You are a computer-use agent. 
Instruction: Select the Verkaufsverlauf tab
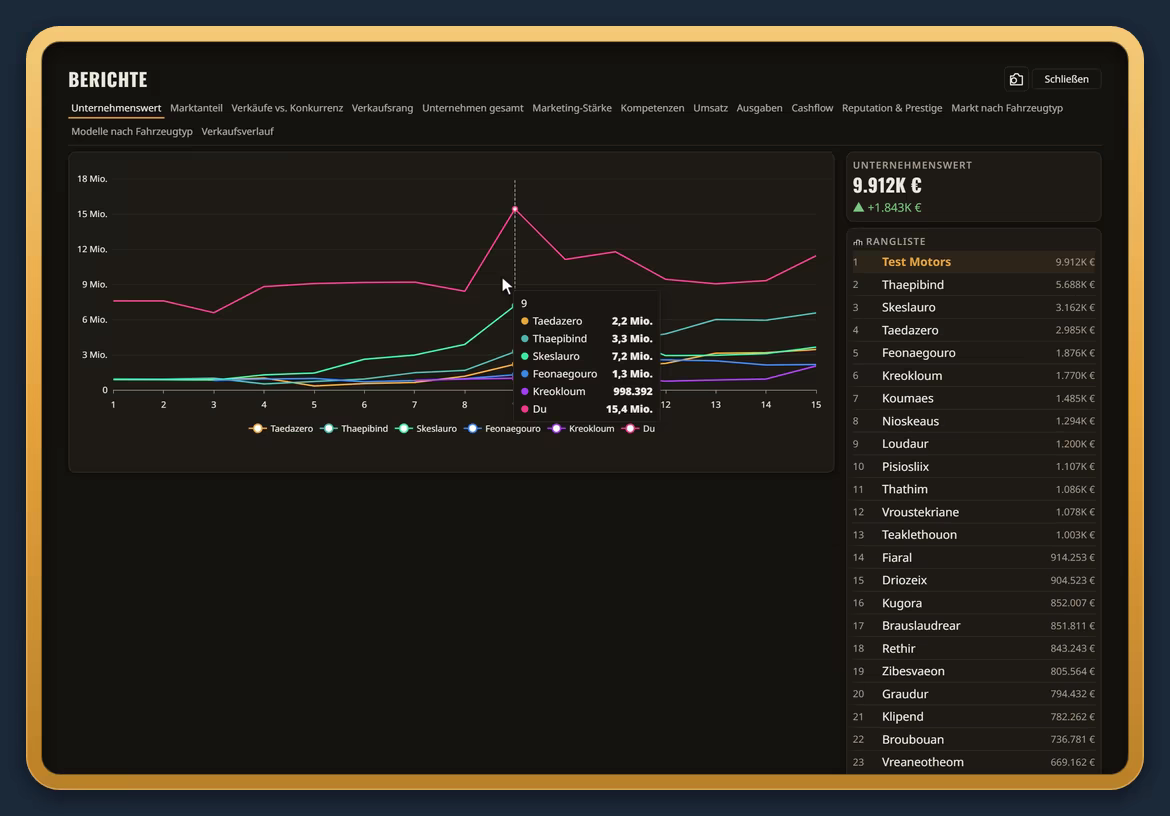237,131
